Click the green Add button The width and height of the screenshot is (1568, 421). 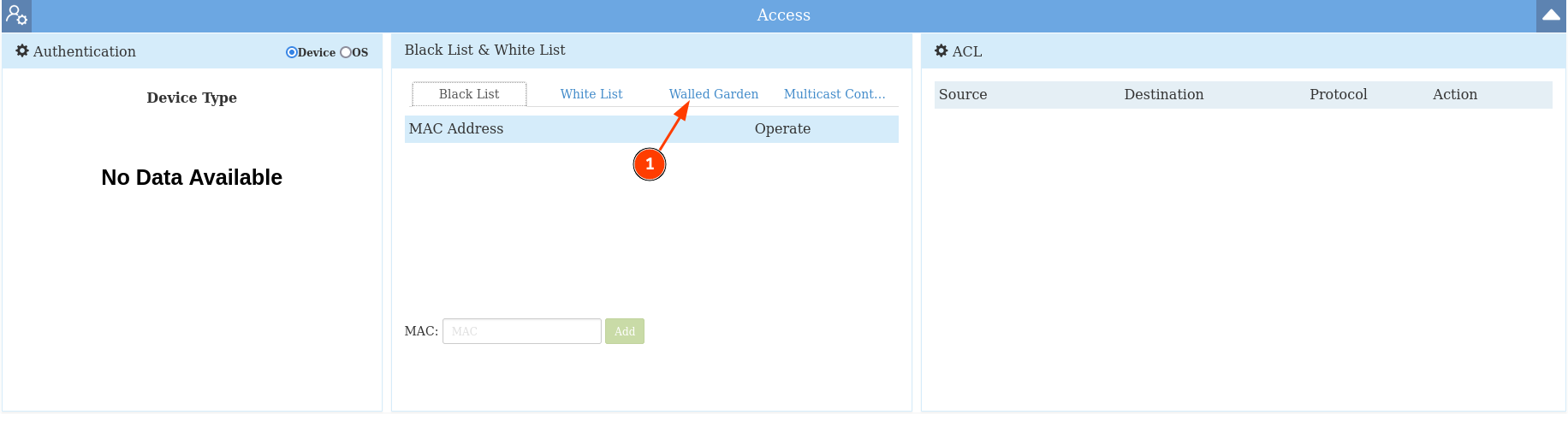coord(625,331)
